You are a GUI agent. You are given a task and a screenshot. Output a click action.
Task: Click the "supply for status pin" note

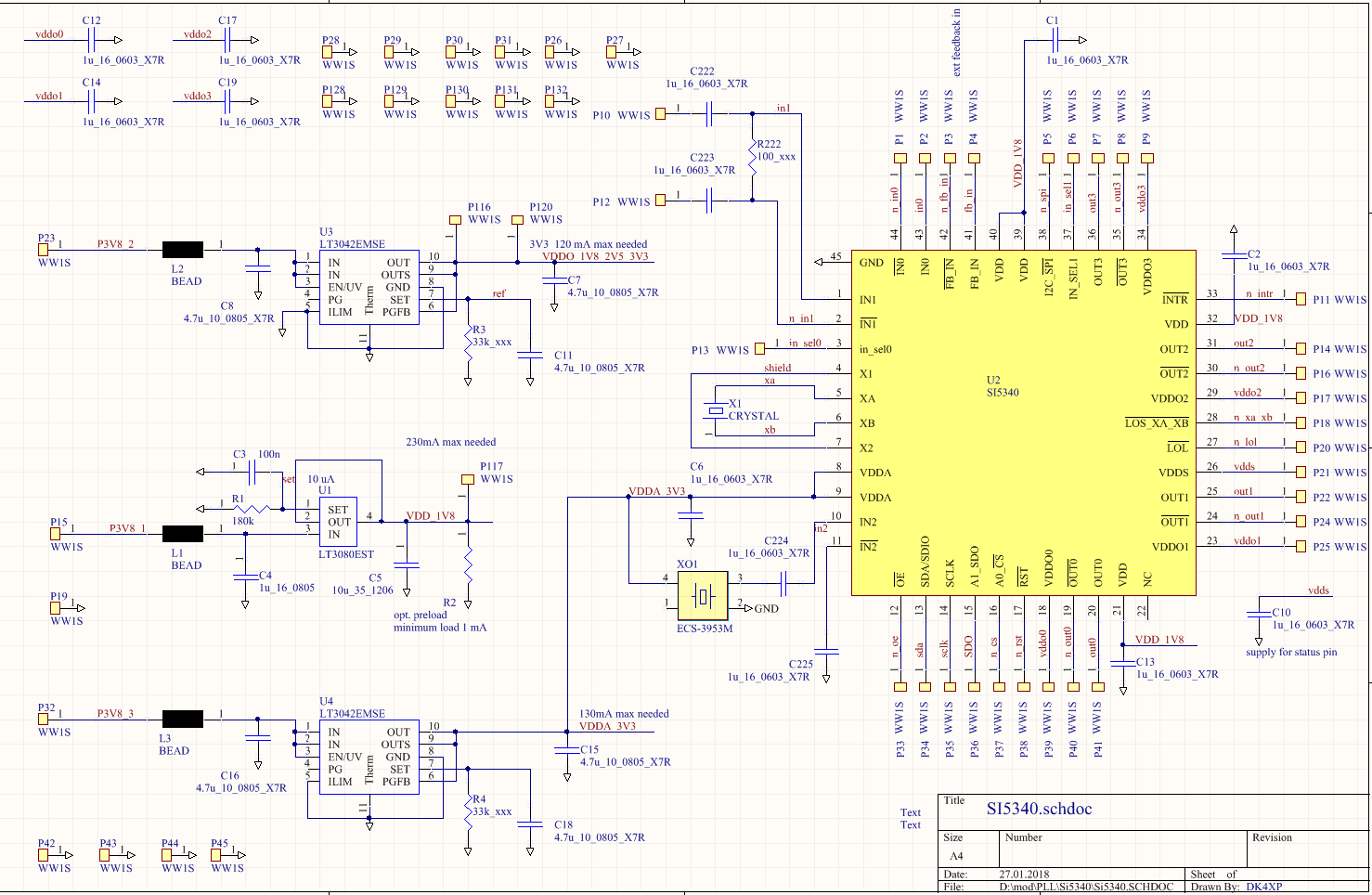pyautogui.click(x=1291, y=652)
